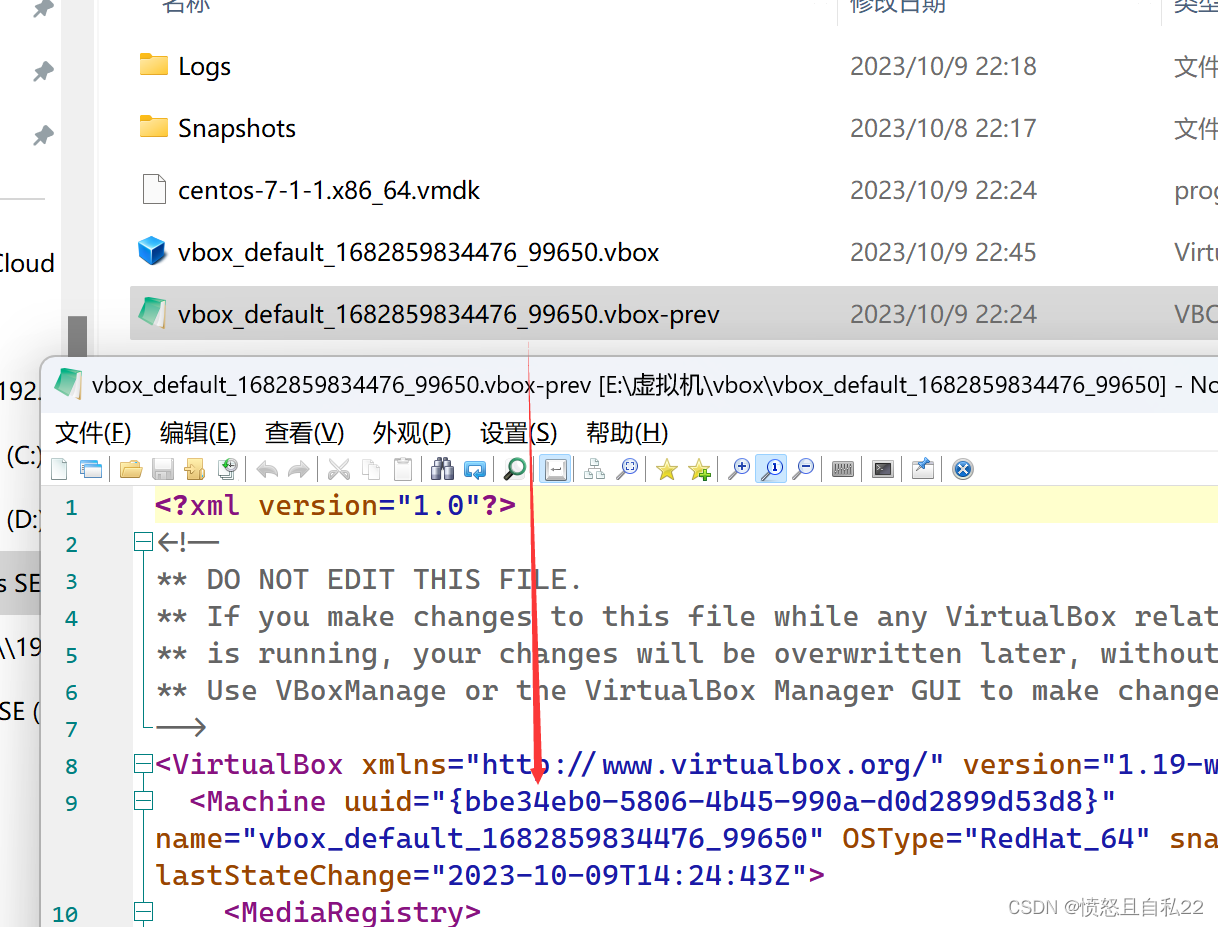Collapse the comment fold at line 2
Viewport: 1218px width, 927px height.
click(143, 543)
